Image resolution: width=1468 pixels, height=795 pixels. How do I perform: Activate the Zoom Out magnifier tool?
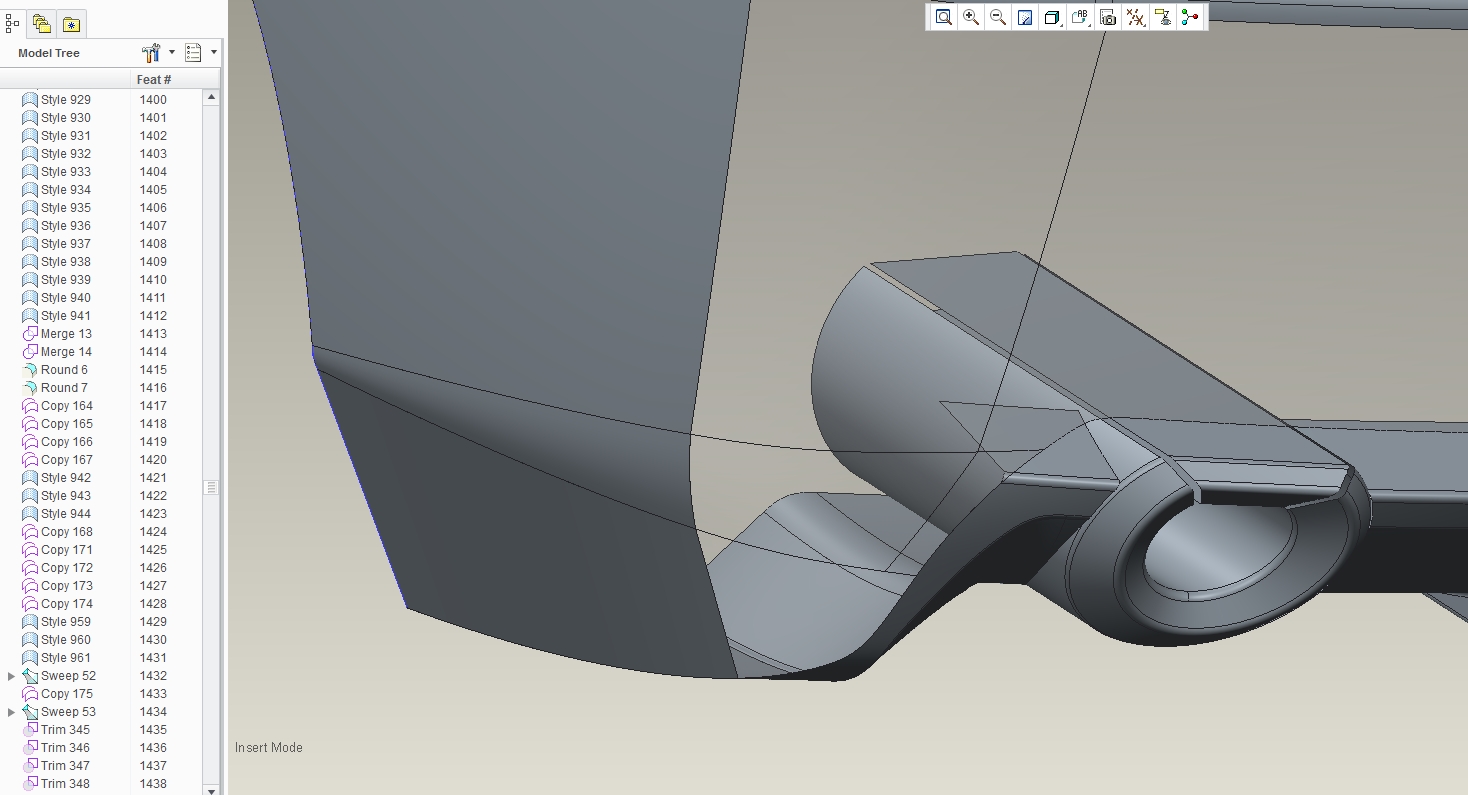click(998, 17)
